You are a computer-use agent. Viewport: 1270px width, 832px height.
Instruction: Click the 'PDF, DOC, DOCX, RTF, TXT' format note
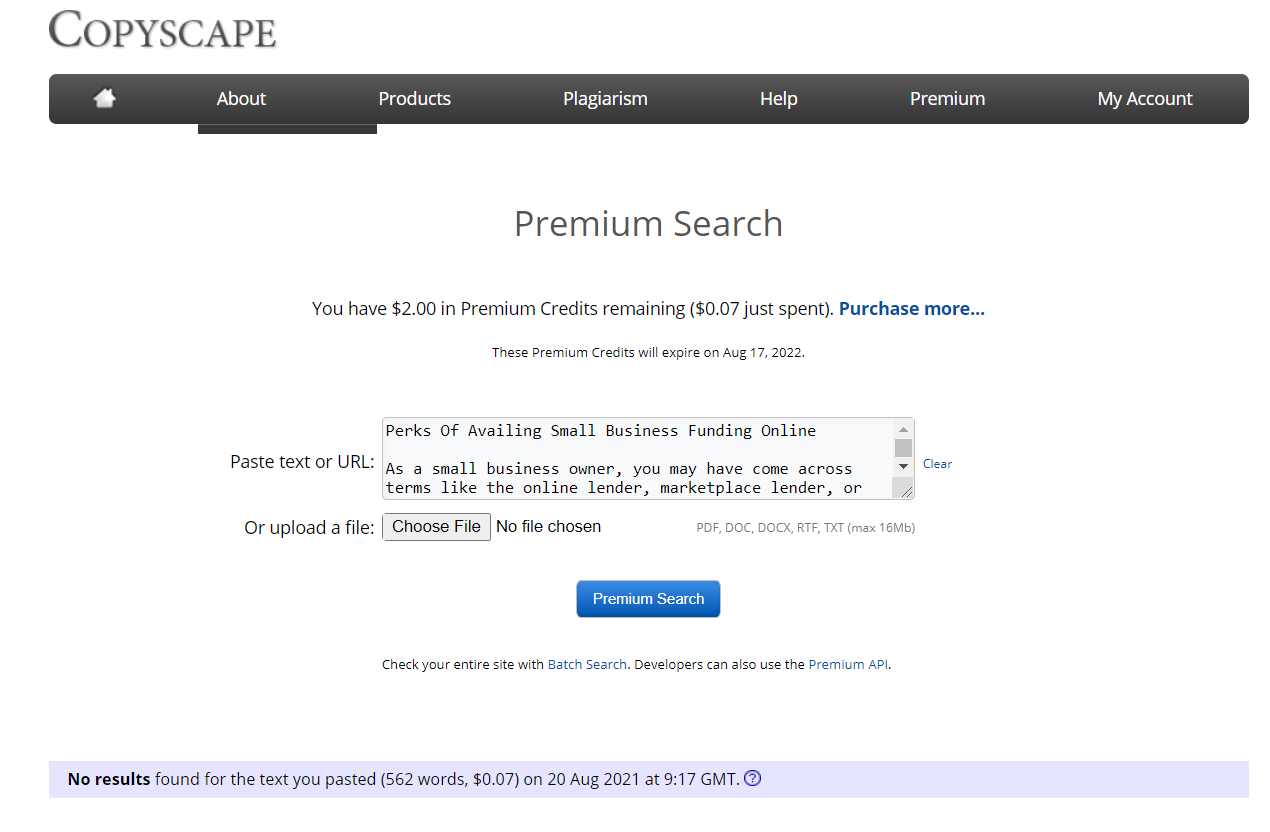click(805, 528)
